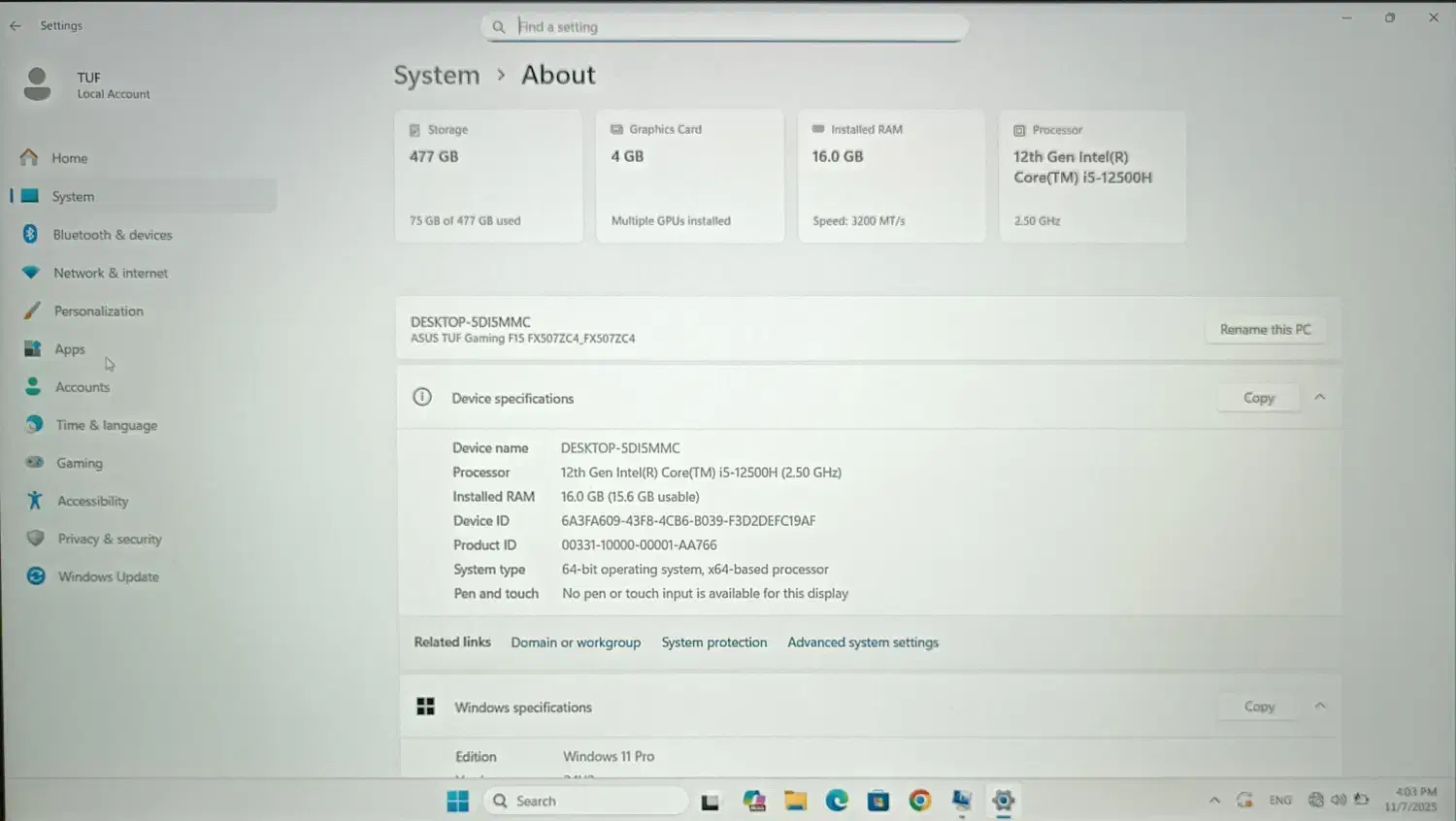Launch Google Chrome from taskbar
The image size is (1456, 821).
click(x=920, y=801)
